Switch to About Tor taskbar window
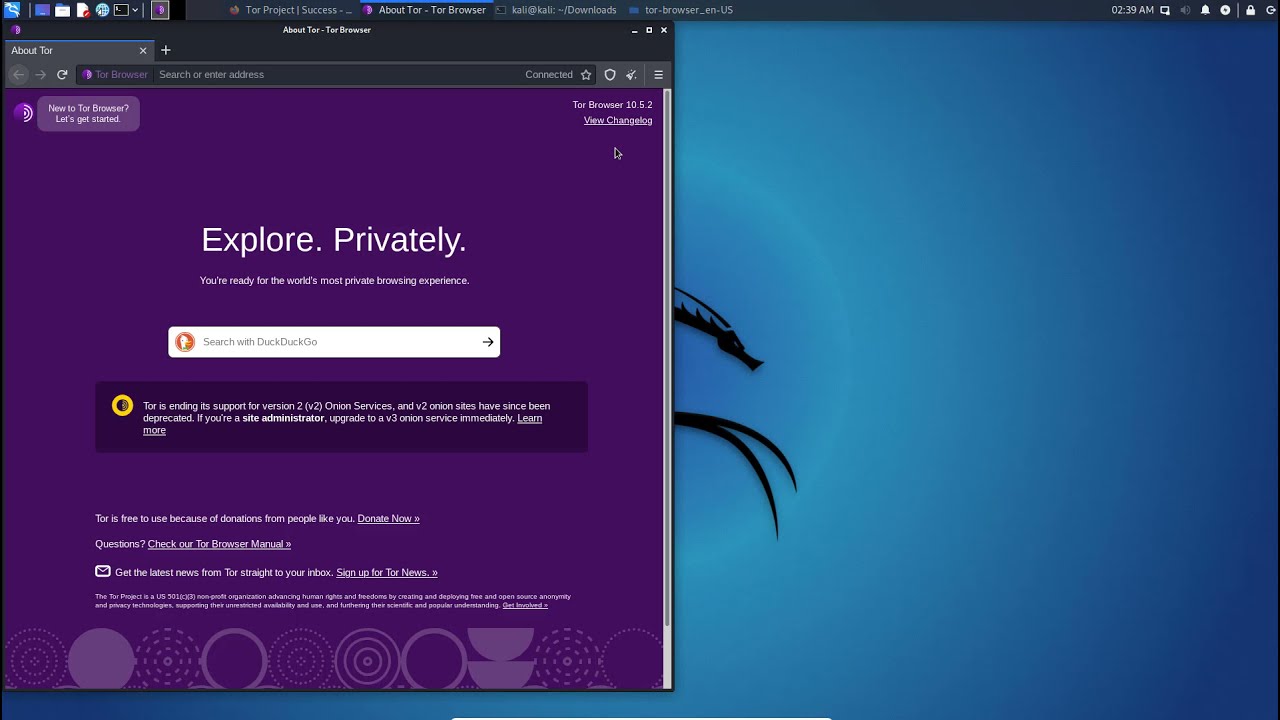This screenshot has width=1280, height=720. point(425,10)
